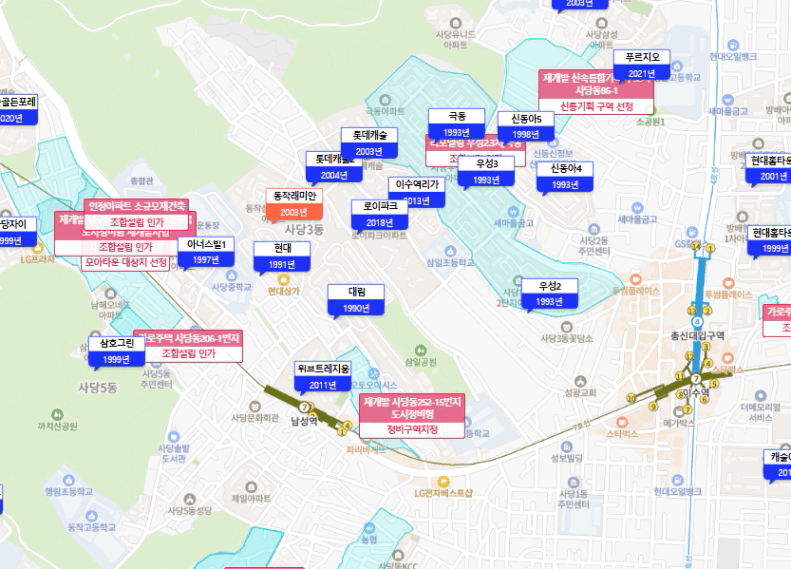Click the 사당유니드아파트 building icon
This screenshot has width=791, height=569.
tap(456, 23)
